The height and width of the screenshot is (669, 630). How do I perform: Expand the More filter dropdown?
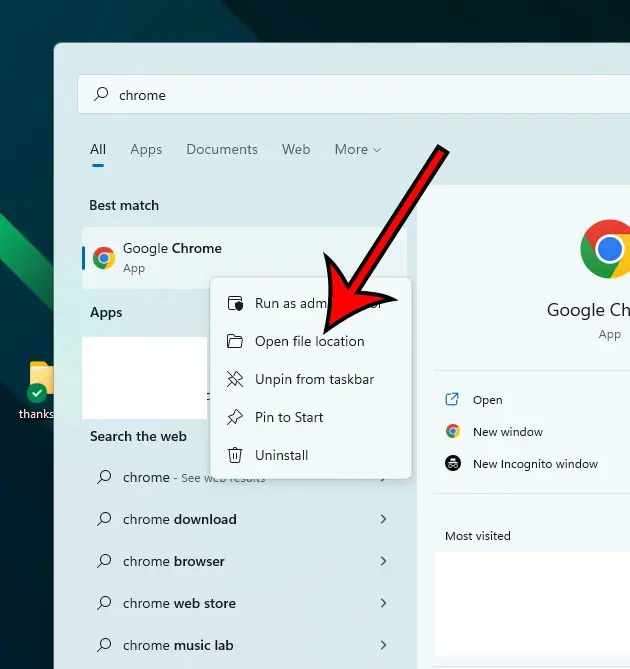(357, 149)
